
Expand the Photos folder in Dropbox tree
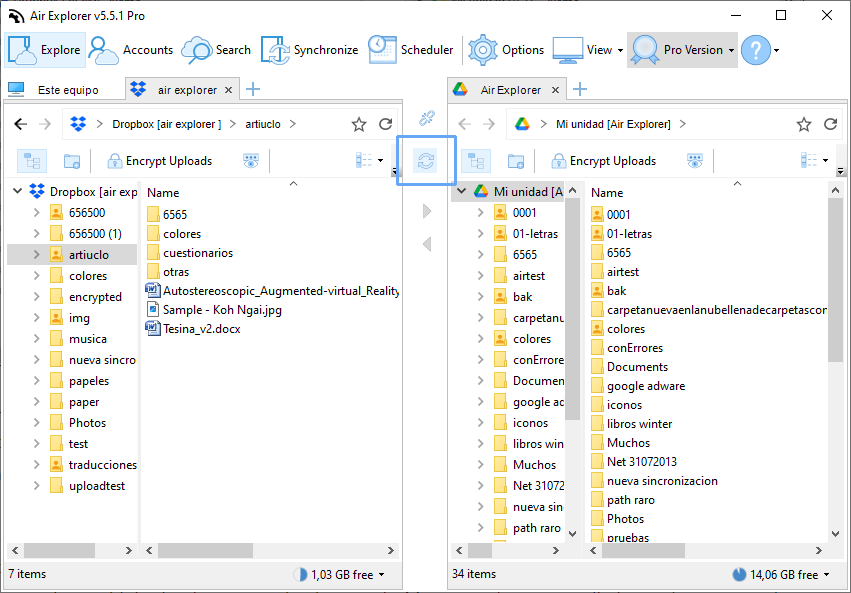point(36,423)
